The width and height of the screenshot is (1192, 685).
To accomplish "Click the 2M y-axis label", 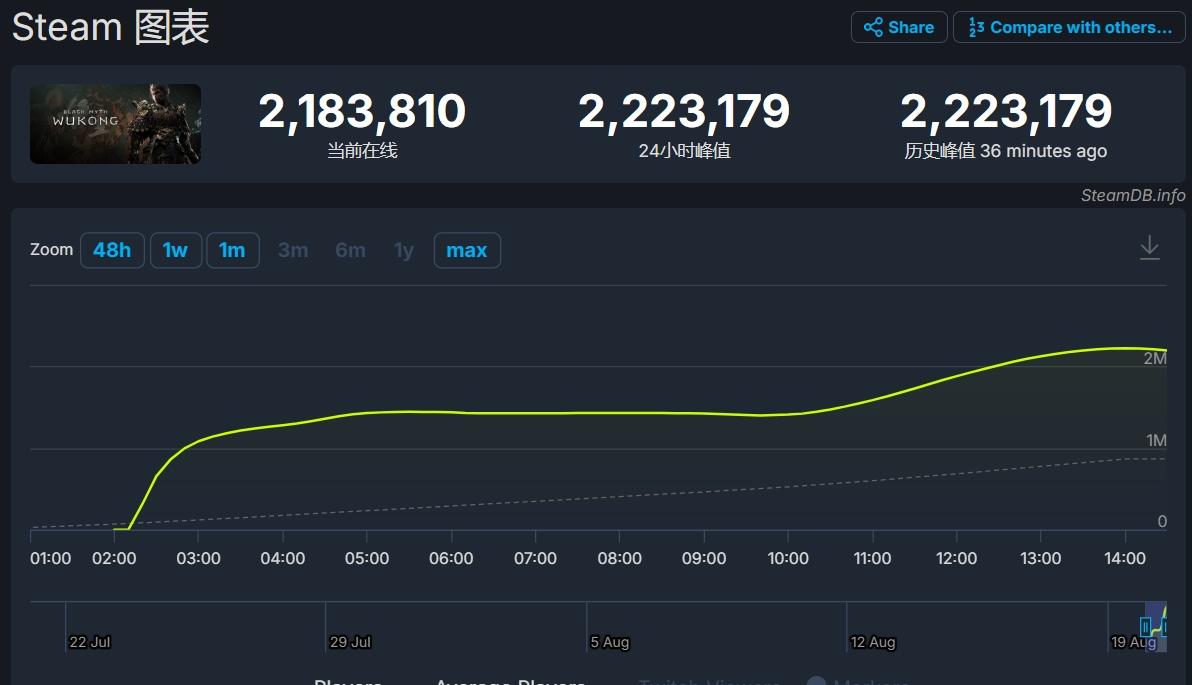I will pyautogui.click(x=1155, y=358).
